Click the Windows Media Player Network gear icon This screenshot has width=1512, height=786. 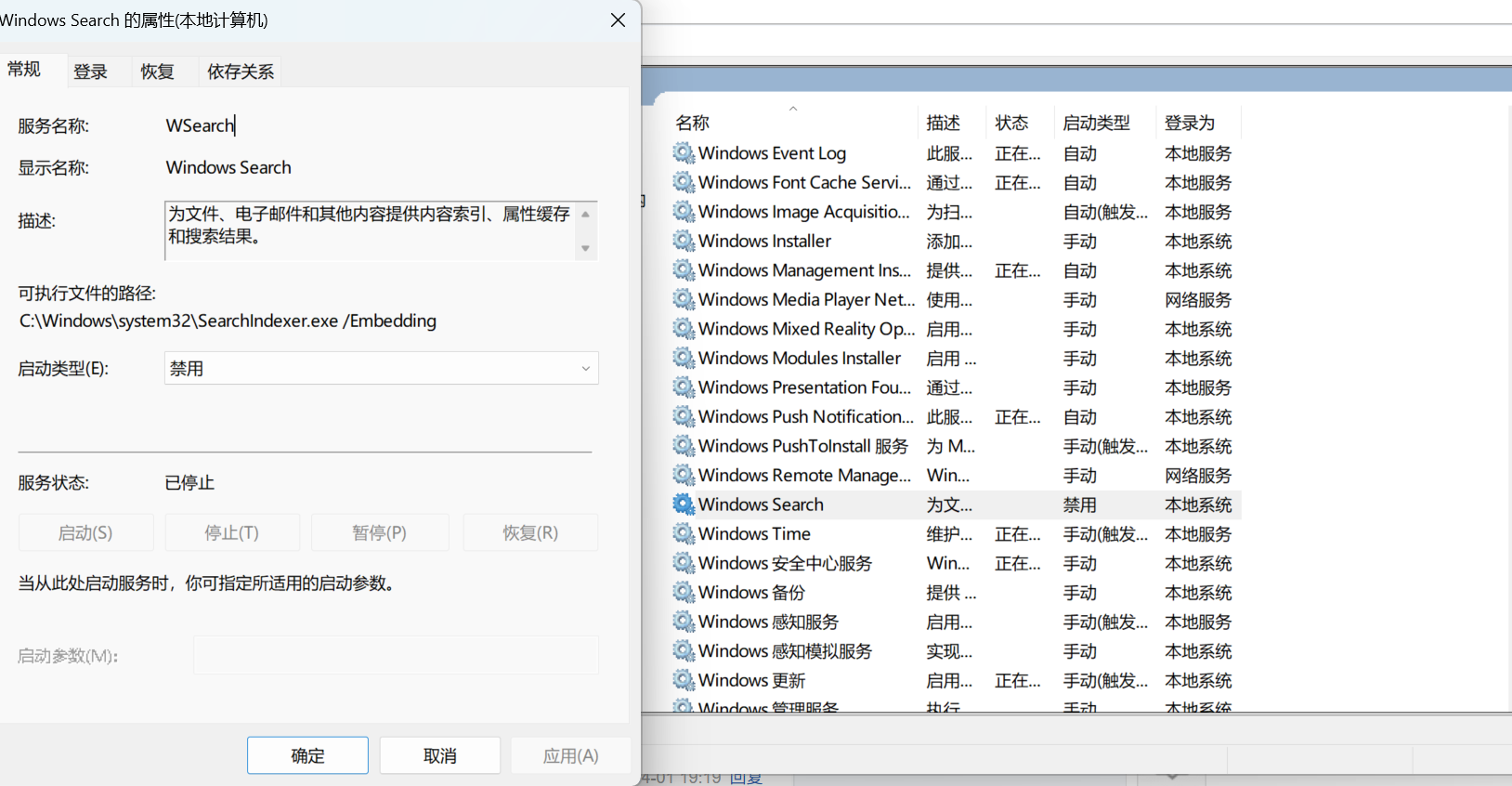(684, 299)
